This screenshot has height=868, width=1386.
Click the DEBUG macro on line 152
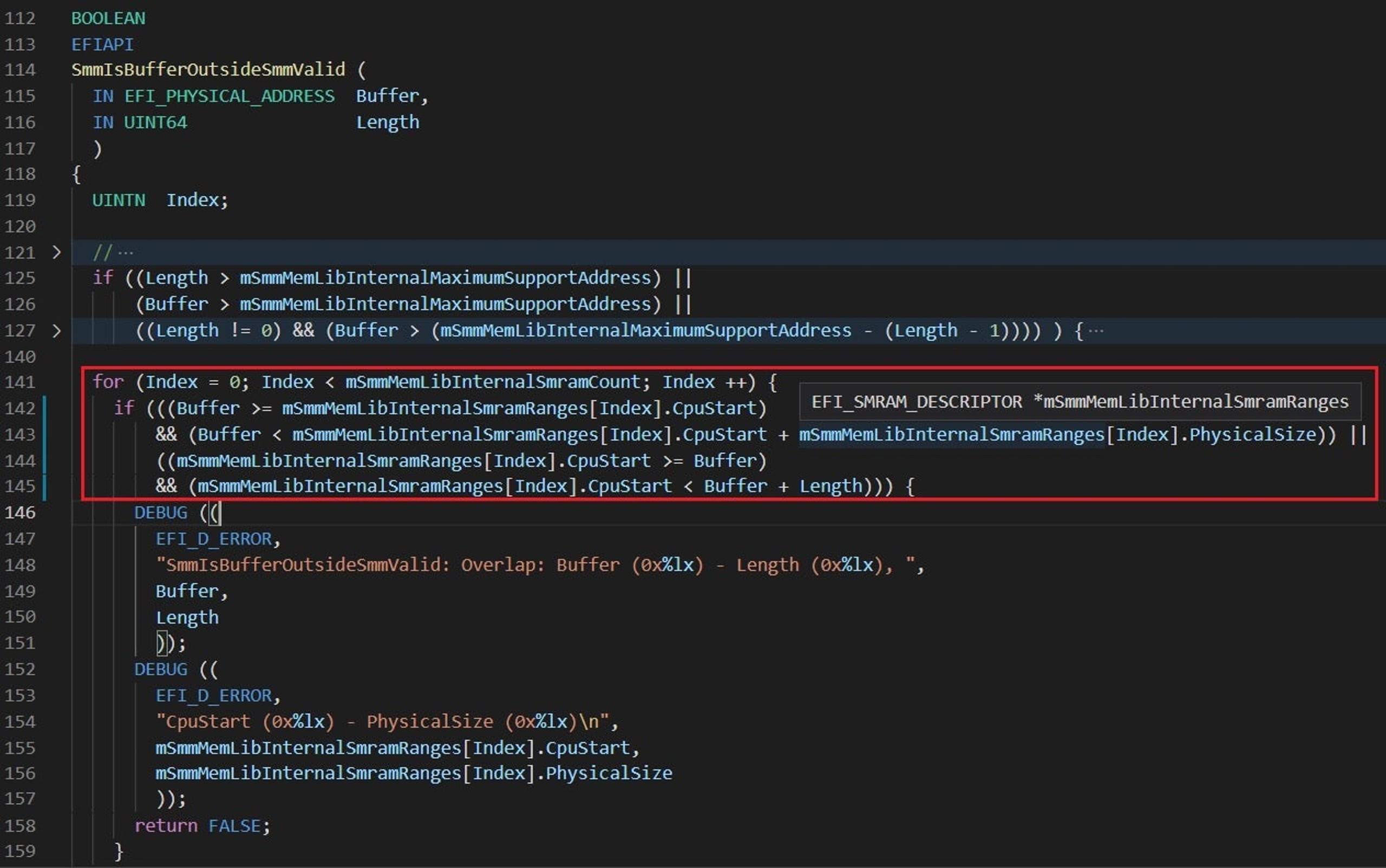(x=161, y=669)
